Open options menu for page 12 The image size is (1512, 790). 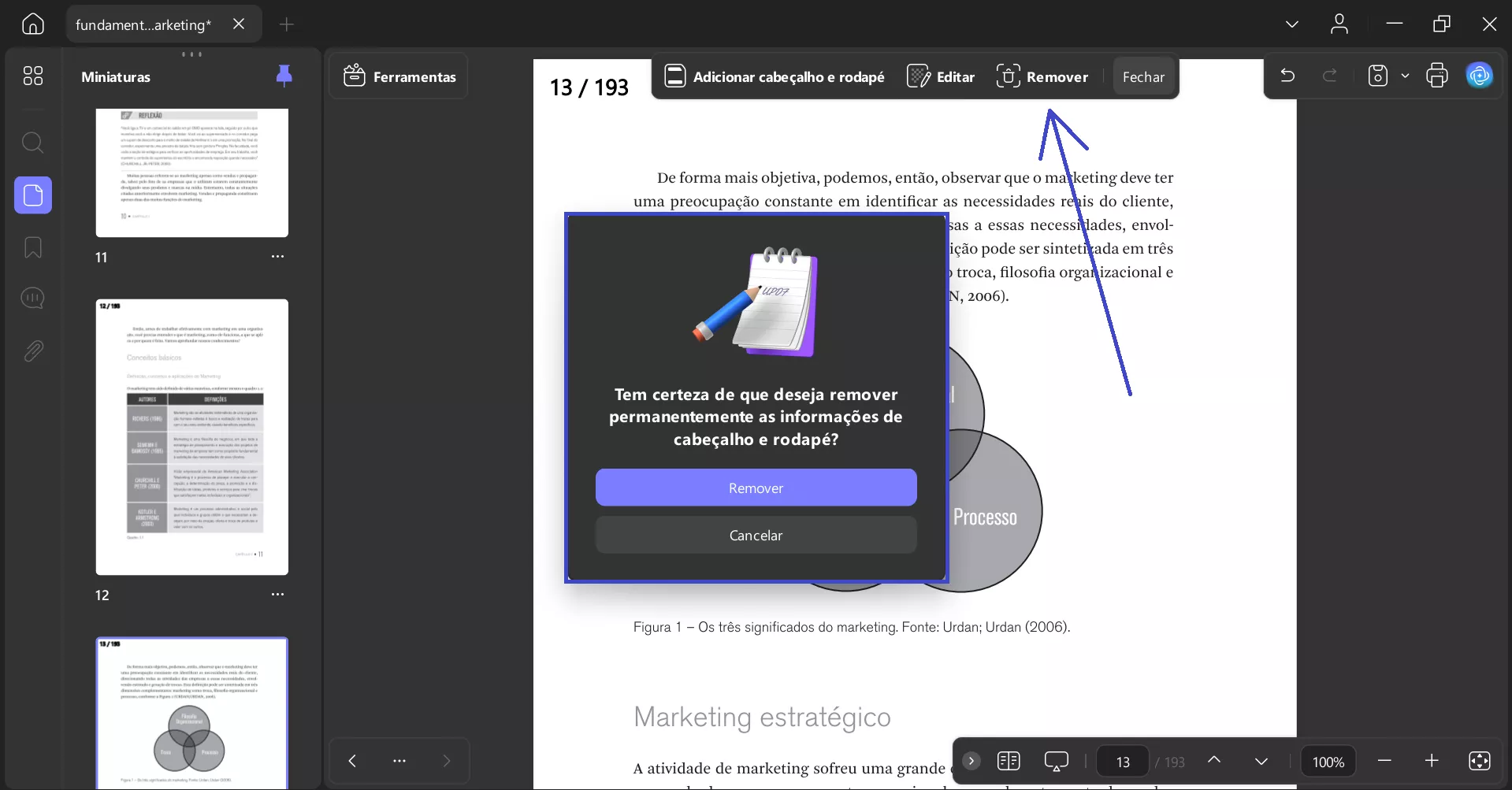tap(277, 595)
